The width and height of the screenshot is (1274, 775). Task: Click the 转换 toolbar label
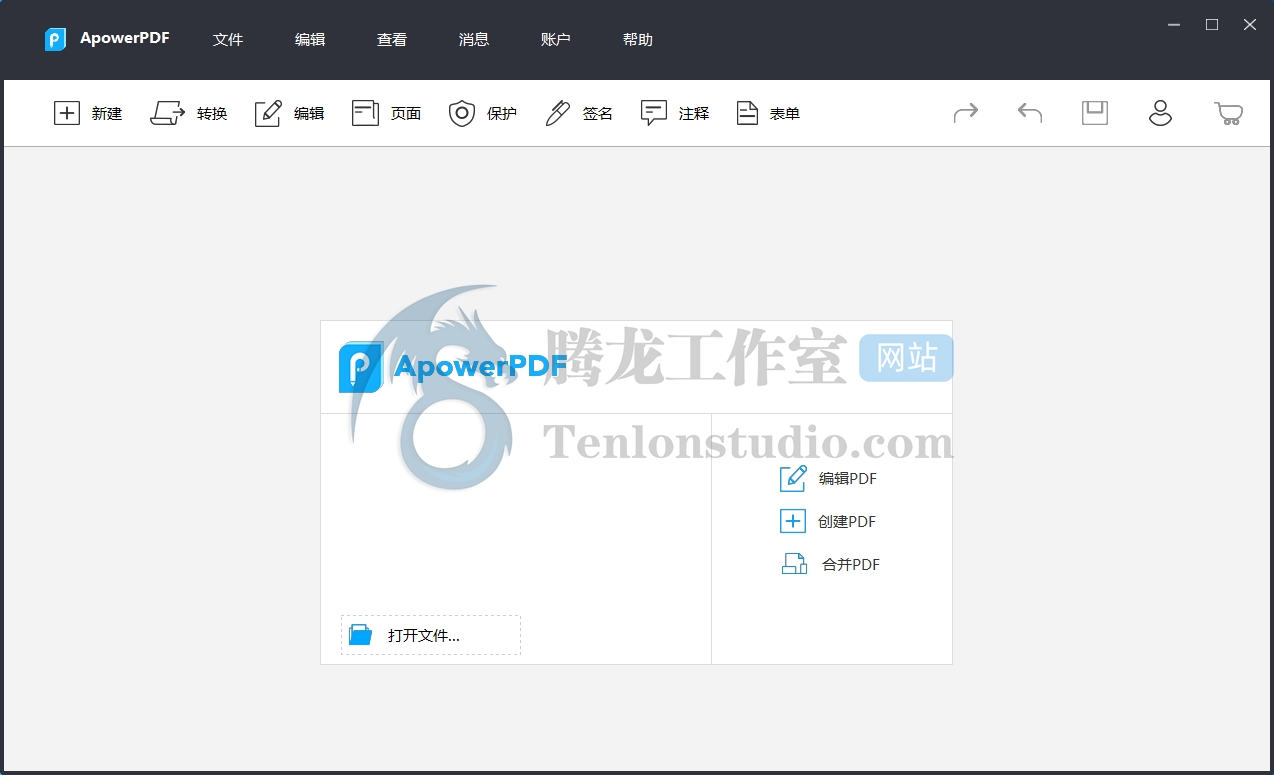click(212, 114)
